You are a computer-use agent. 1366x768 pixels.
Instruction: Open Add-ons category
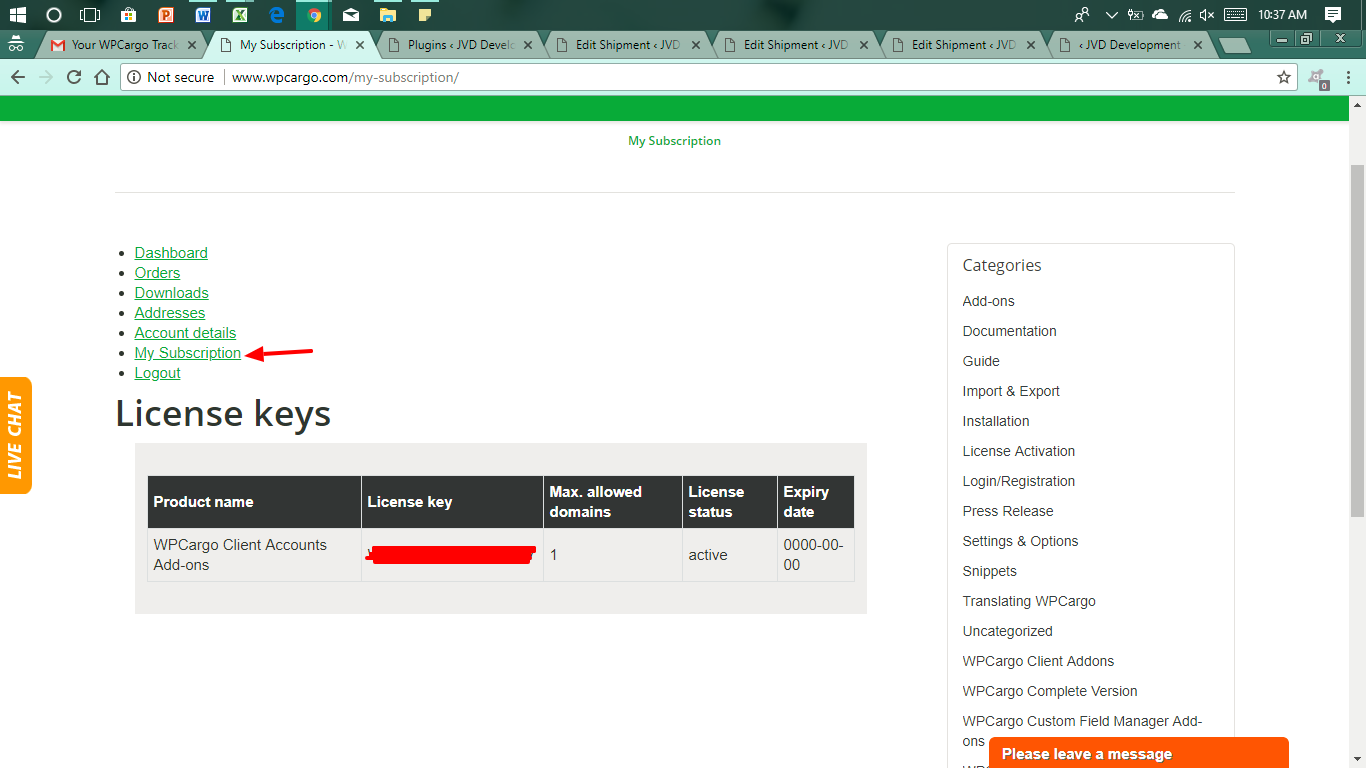pos(989,301)
